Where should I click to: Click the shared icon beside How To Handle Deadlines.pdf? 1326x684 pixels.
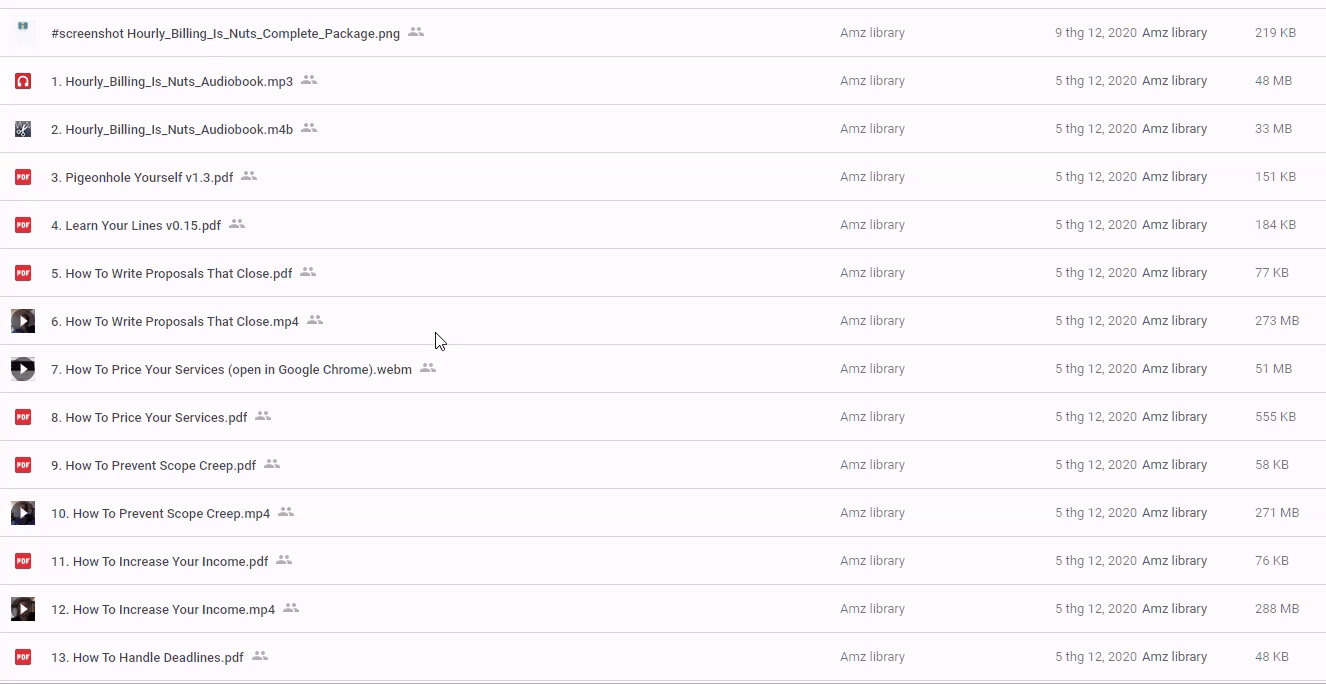[x=260, y=656]
